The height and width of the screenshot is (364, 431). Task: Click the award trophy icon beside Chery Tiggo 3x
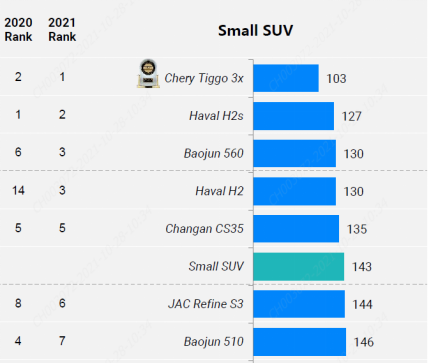pyautogui.click(x=148, y=74)
